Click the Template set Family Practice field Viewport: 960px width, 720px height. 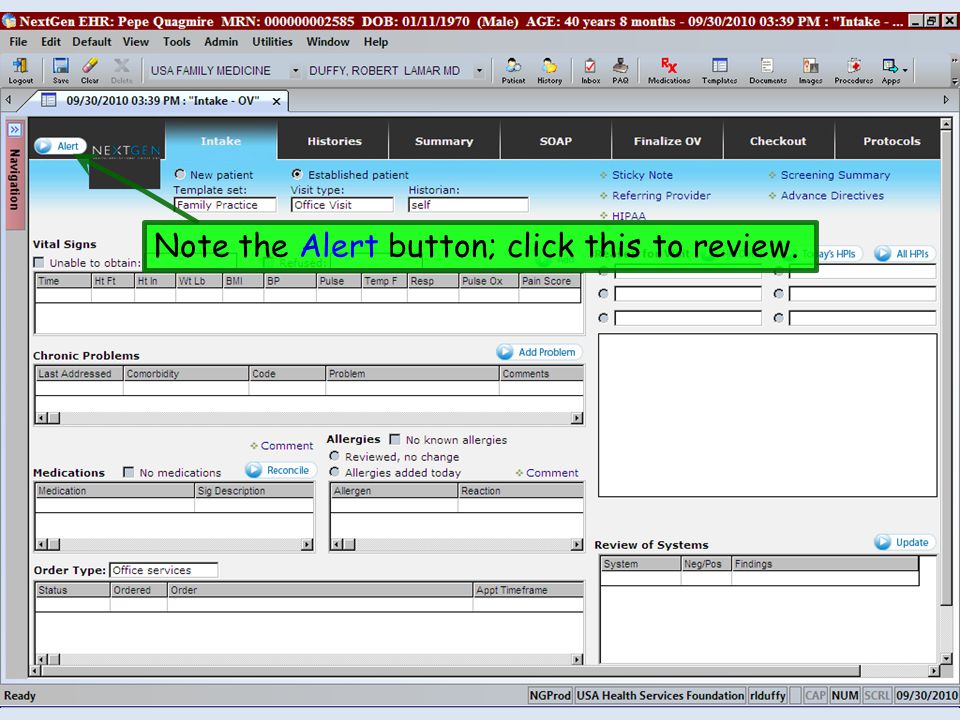[x=225, y=205]
